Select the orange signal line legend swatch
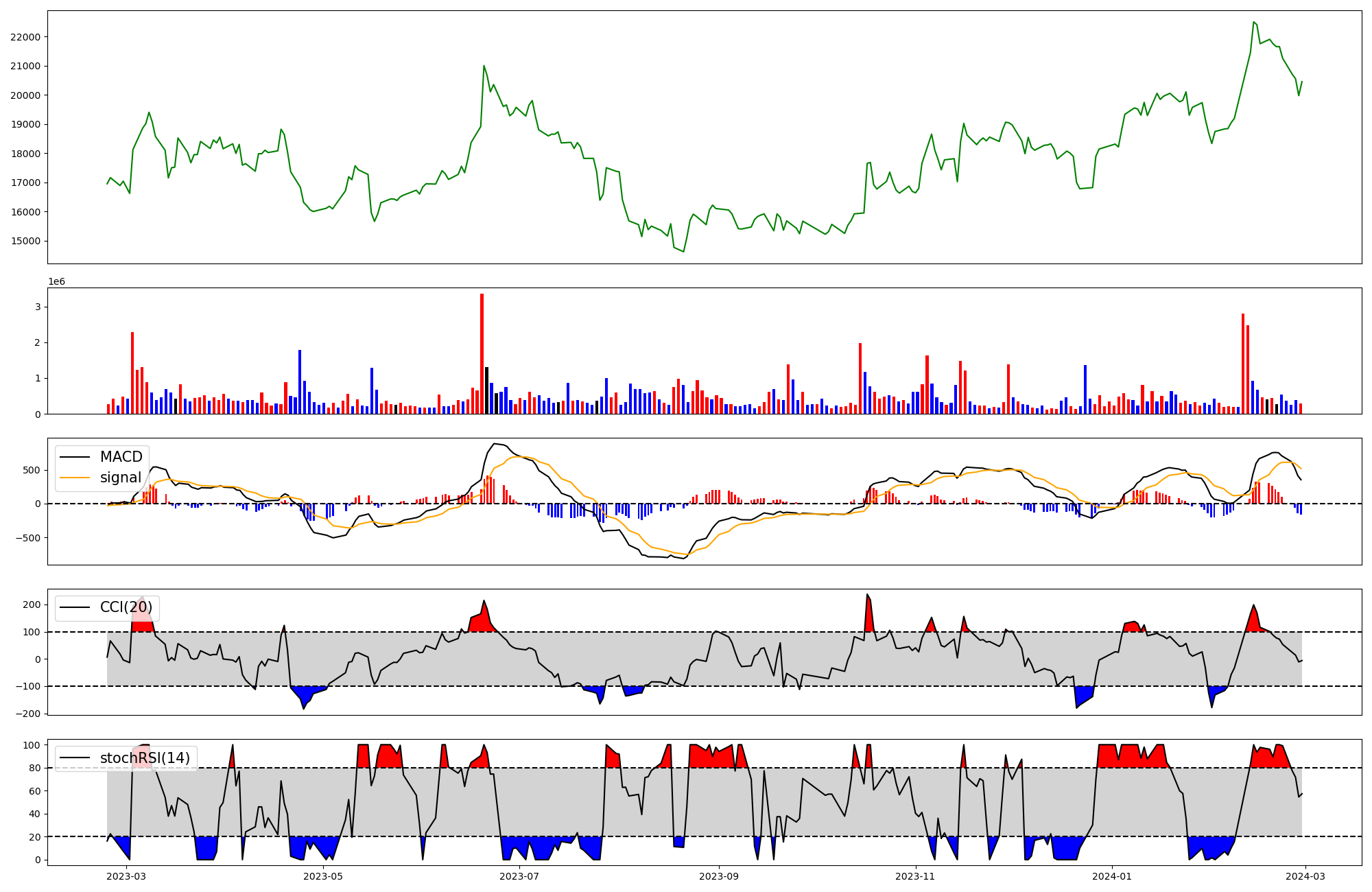The width and height of the screenshot is (1372, 892). [75, 478]
